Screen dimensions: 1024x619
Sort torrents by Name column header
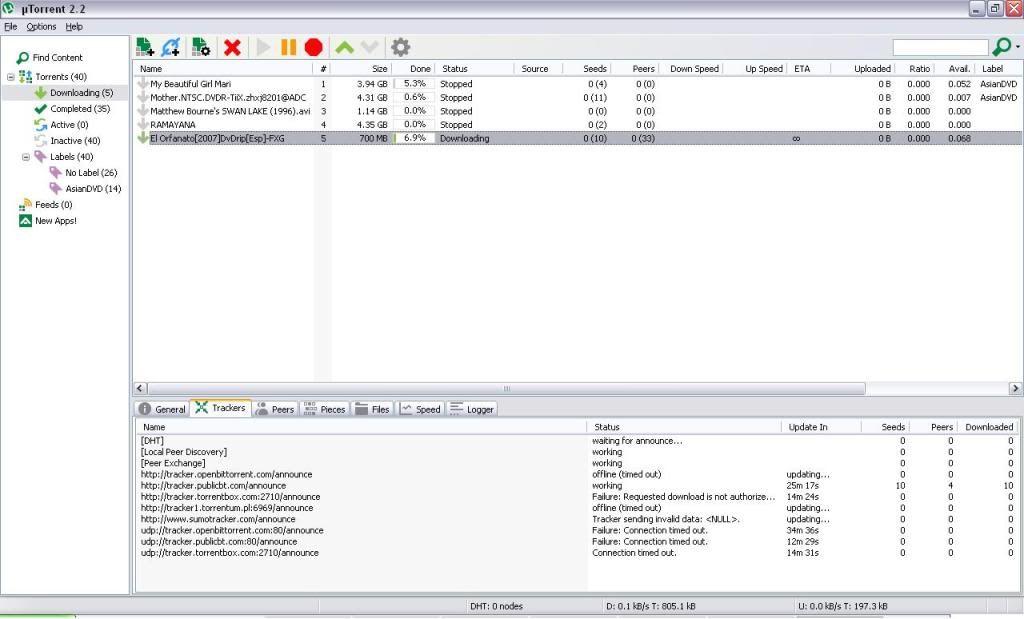point(223,69)
